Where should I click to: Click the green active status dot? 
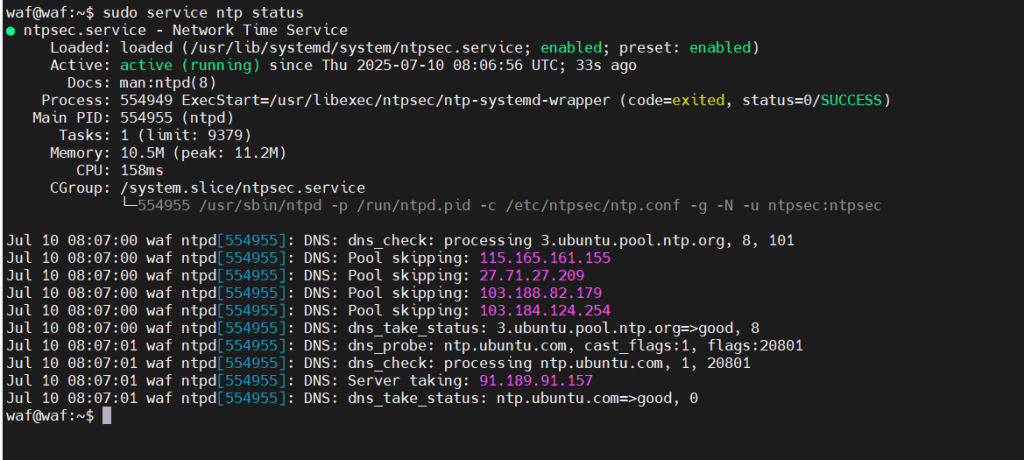click(x=11, y=30)
